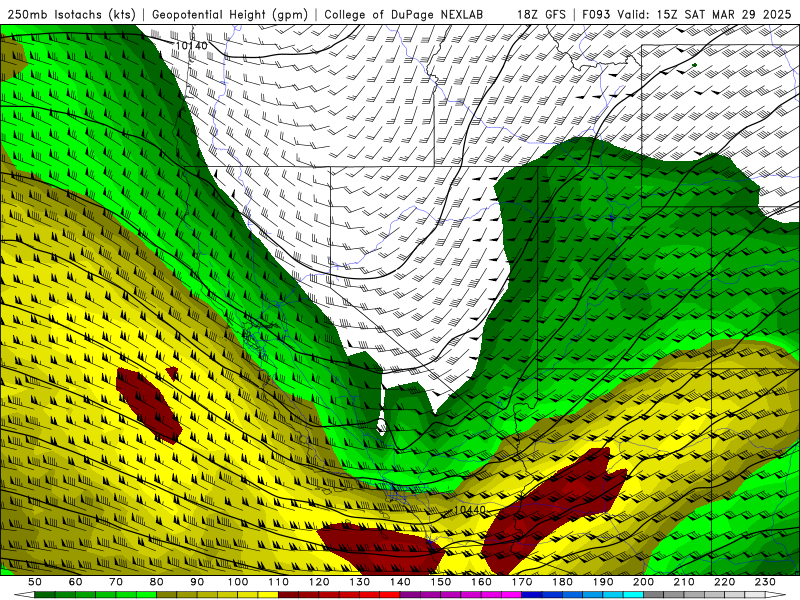The width and height of the screenshot is (800, 600).
Task: Click the 70 value on the color scale
Action: (116, 582)
